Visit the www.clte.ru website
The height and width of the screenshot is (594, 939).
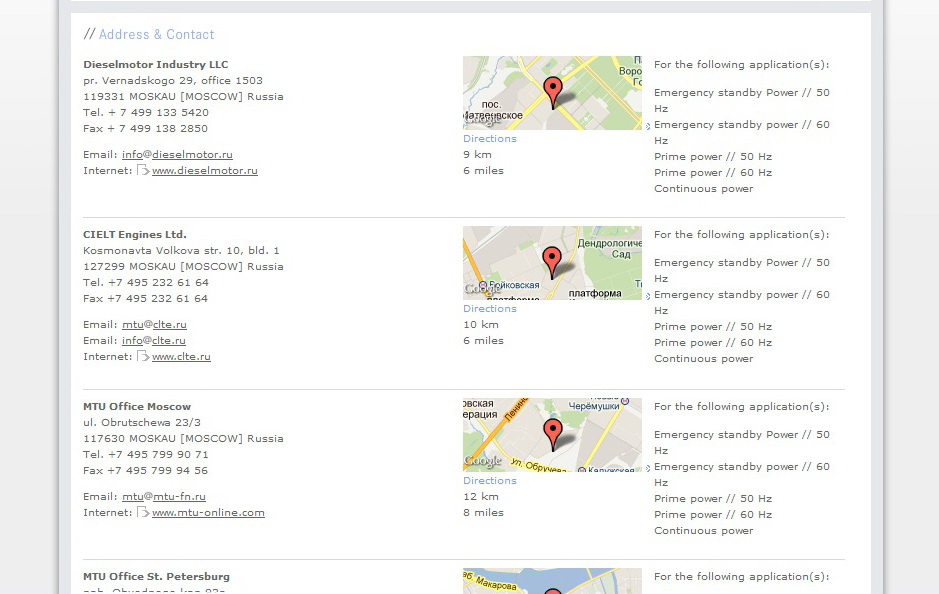181,357
